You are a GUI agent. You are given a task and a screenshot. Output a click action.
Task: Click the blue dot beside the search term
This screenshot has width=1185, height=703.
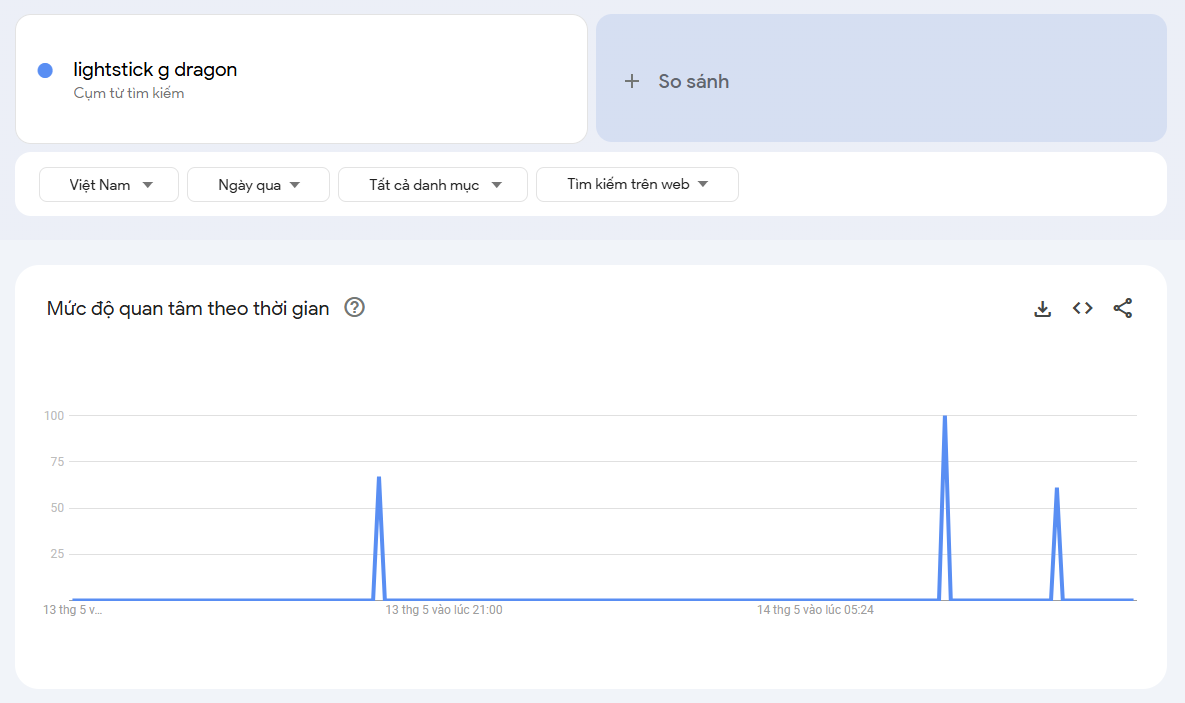coord(45,70)
